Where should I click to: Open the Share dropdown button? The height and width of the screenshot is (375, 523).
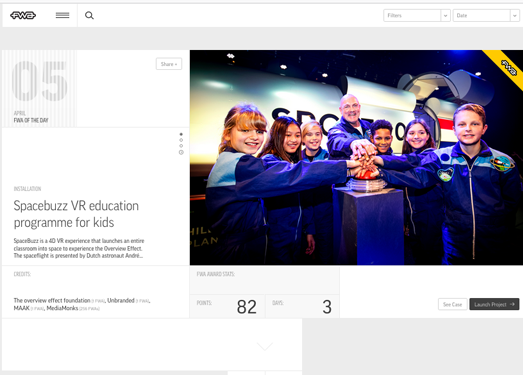169,64
